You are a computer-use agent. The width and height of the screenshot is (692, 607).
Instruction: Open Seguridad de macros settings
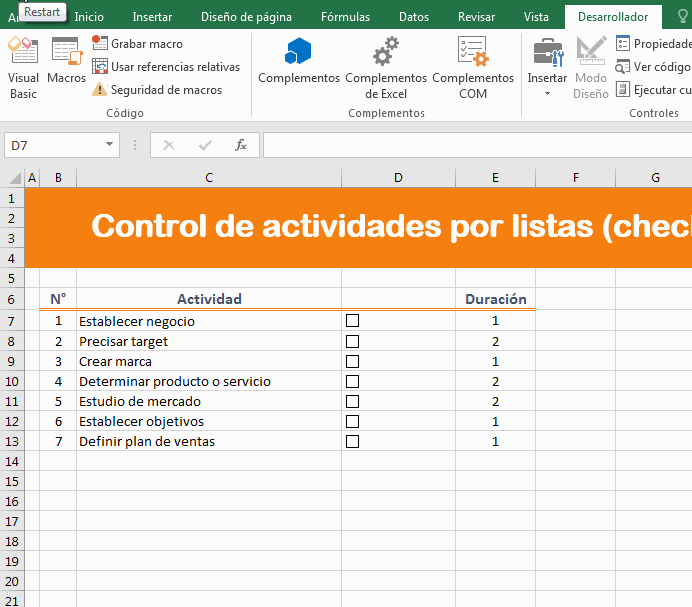(x=157, y=90)
